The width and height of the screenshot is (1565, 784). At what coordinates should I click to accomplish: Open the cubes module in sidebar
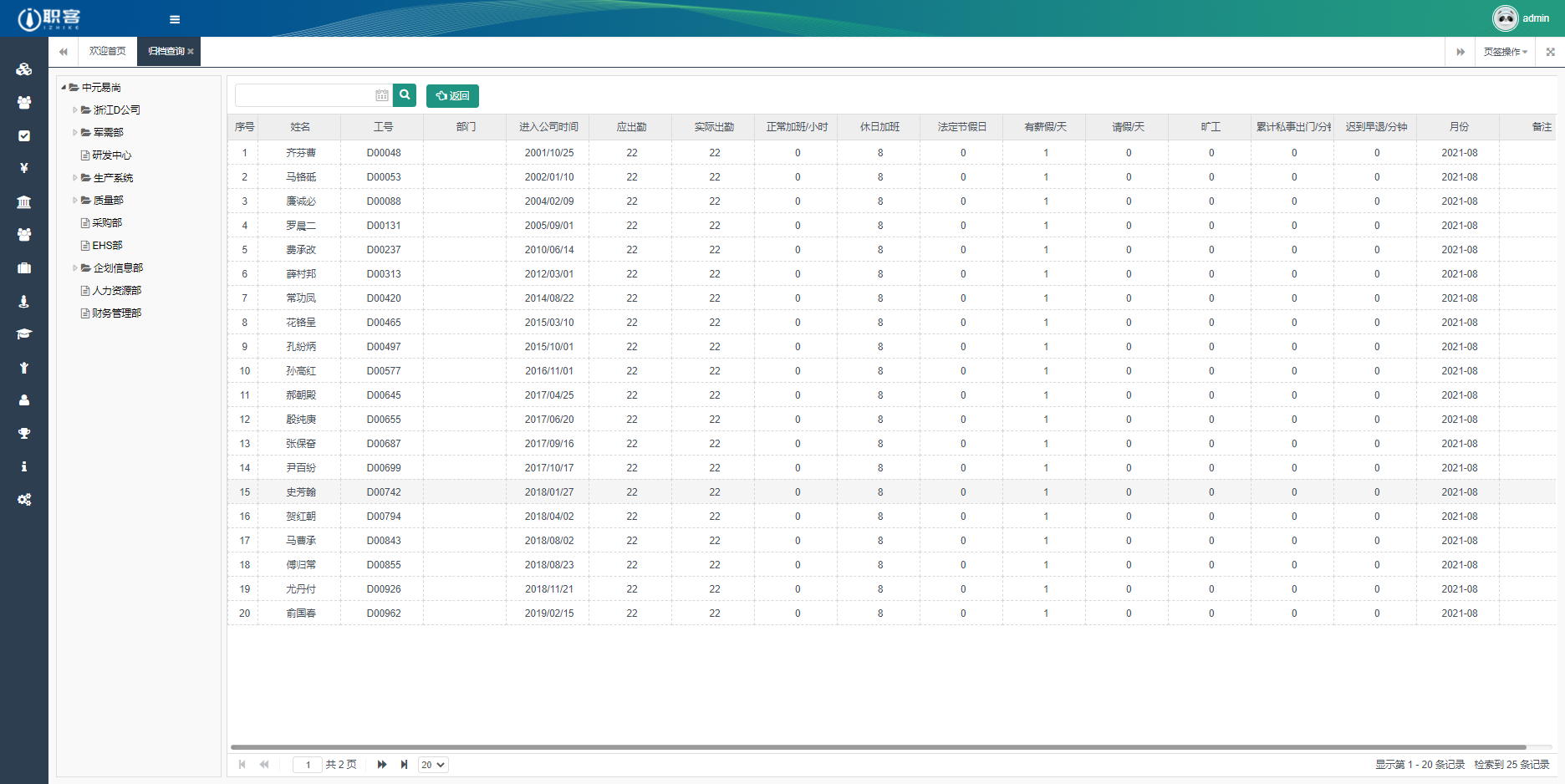(x=24, y=69)
